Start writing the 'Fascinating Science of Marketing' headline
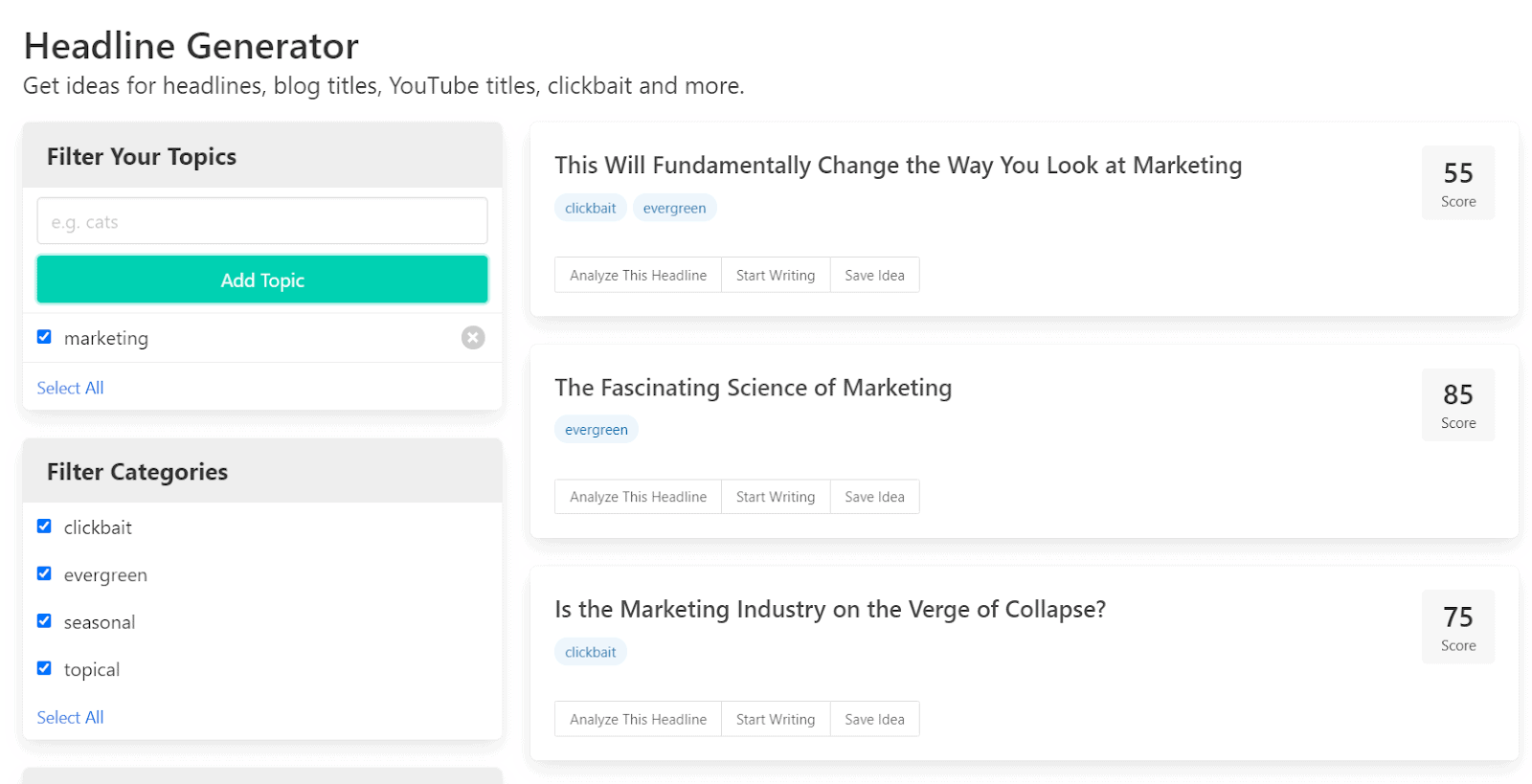This screenshot has height=784, width=1532. [x=775, y=497]
